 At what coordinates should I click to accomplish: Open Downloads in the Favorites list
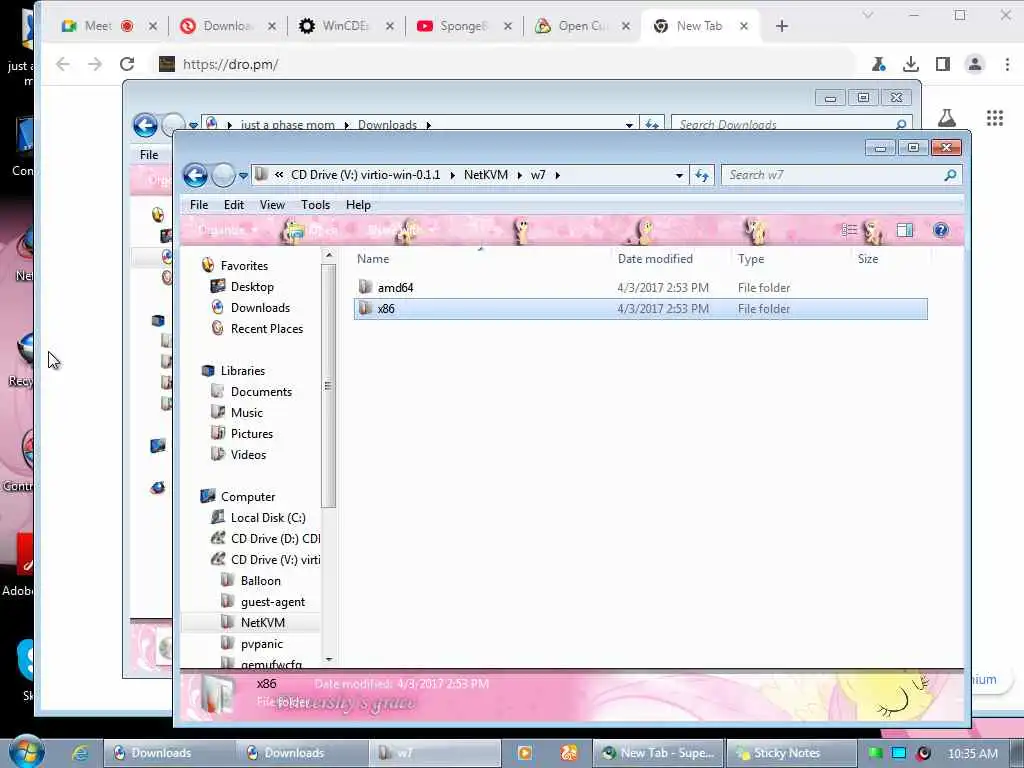[x=260, y=308]
